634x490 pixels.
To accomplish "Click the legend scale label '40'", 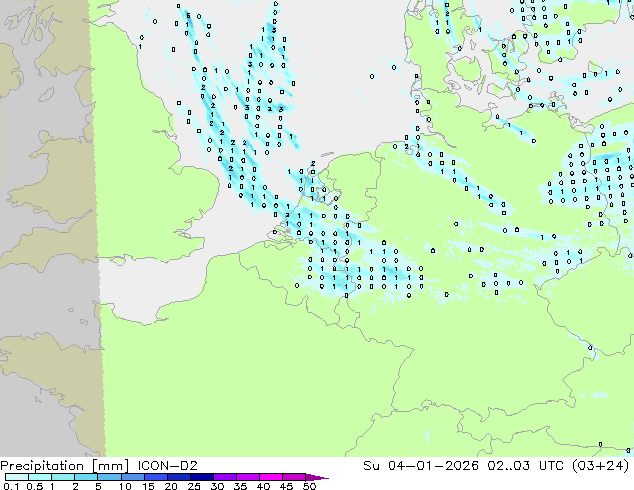I will click(x=263, y=486).
